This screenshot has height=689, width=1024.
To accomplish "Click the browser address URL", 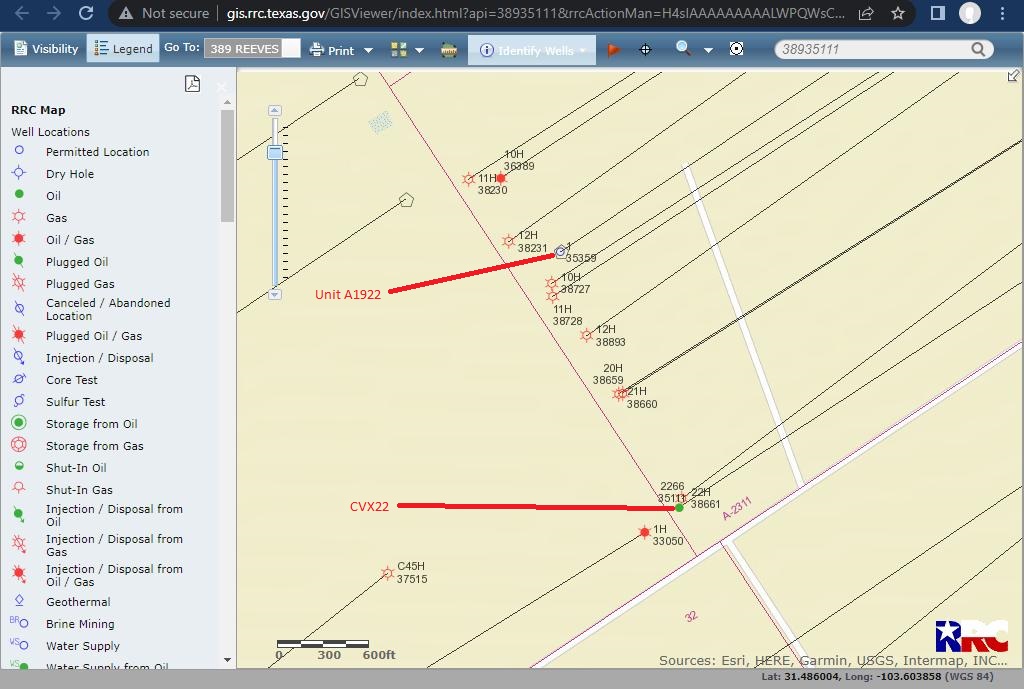I will point(536,13).
